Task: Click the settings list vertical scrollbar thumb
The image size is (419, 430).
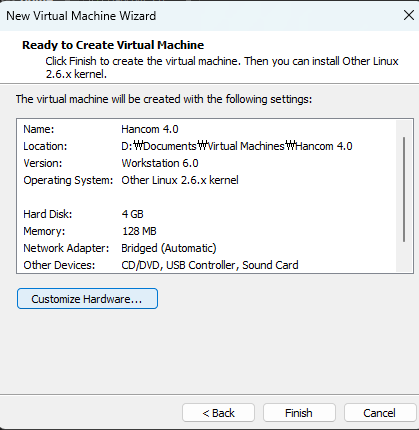Action: click(x=404, y=189)
